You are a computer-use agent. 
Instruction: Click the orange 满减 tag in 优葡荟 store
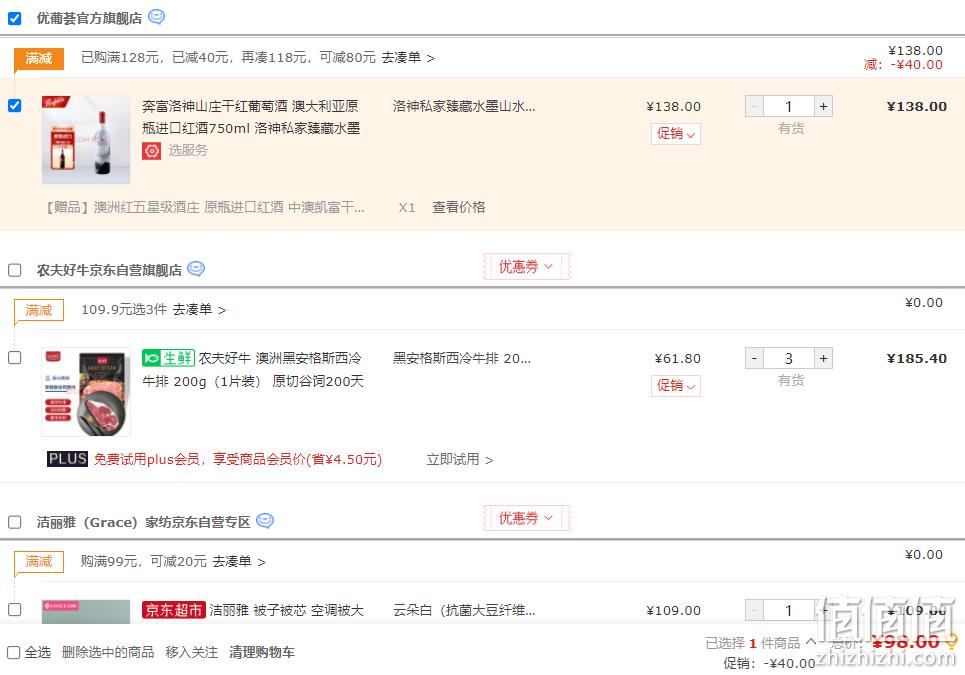(x=39, y=58)
